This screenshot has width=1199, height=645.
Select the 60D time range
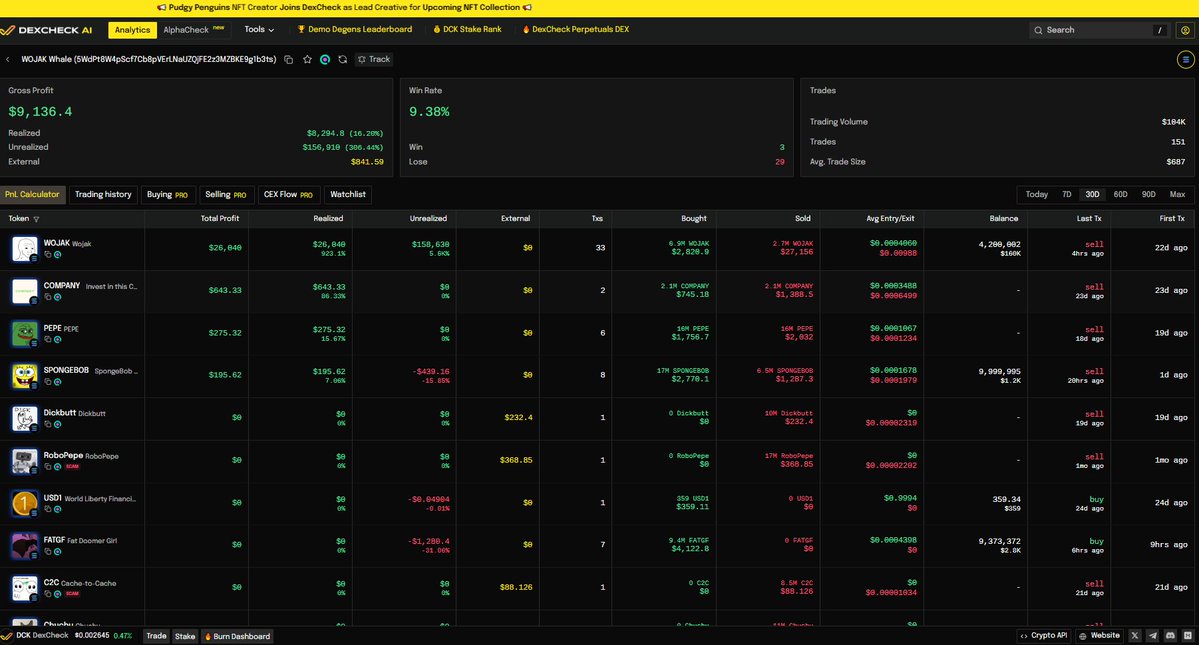[1120, 195]
